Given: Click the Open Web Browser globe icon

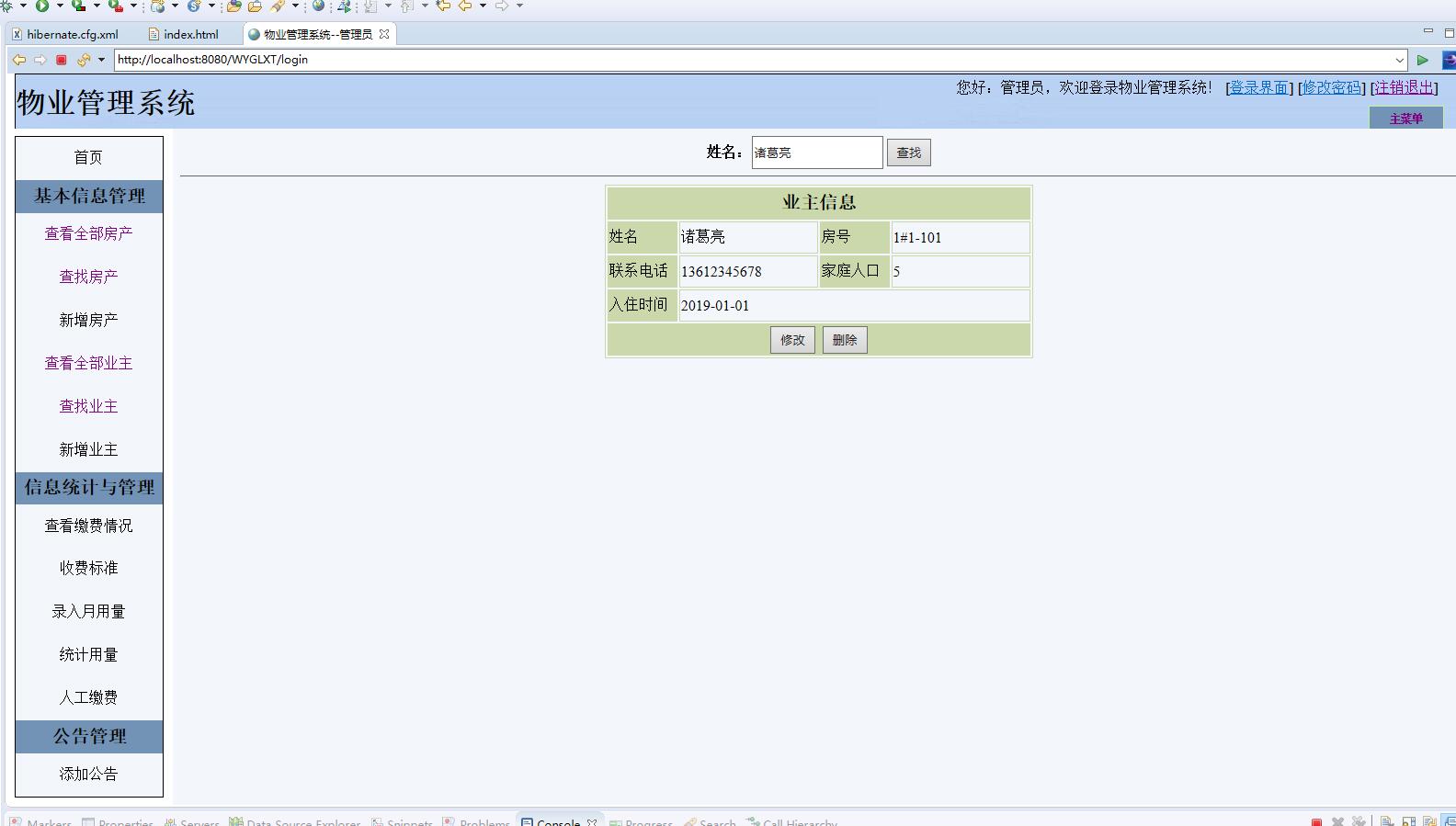Looking at the screenshot, I should tap(318, 6).
